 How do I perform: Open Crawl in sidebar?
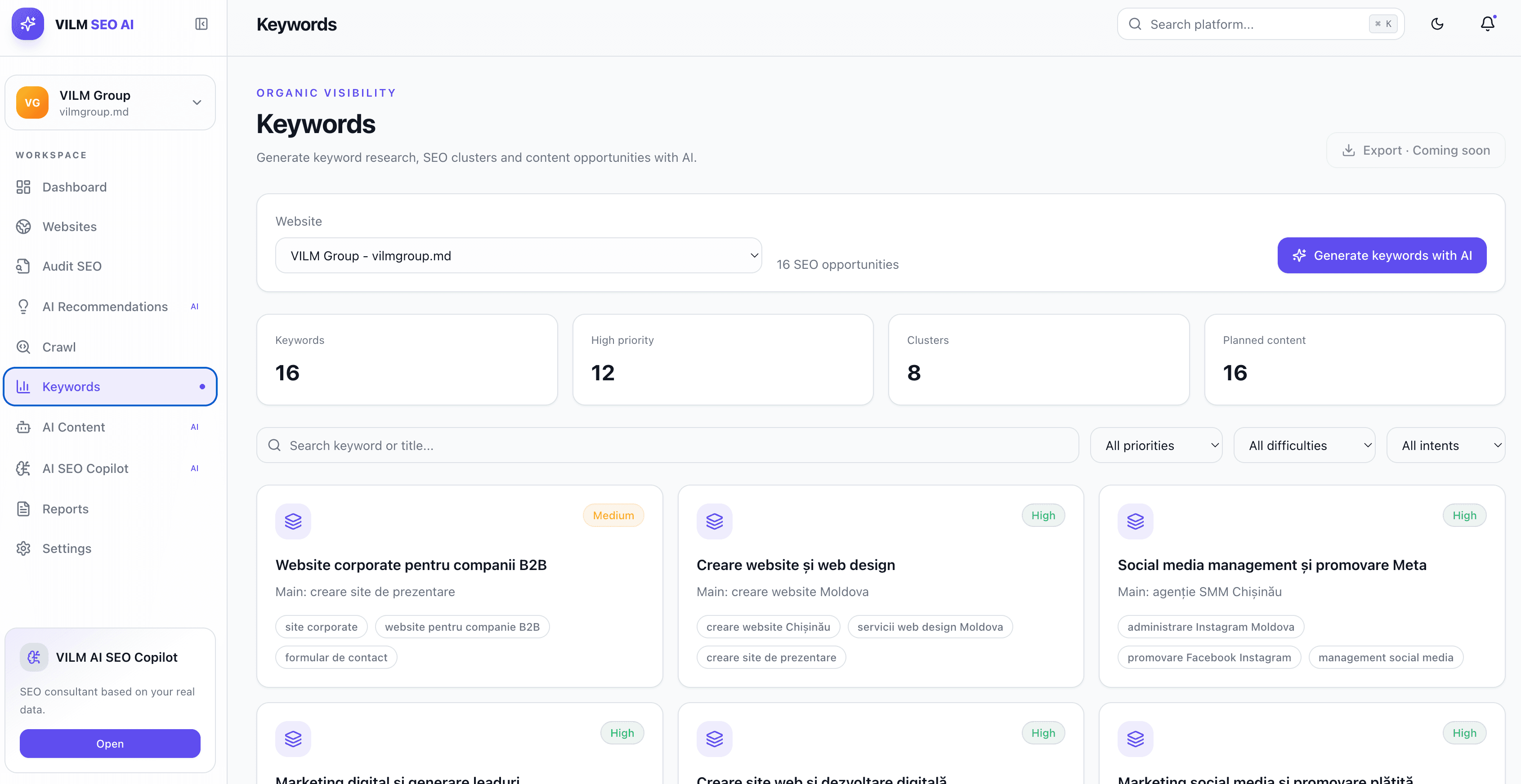111,347
